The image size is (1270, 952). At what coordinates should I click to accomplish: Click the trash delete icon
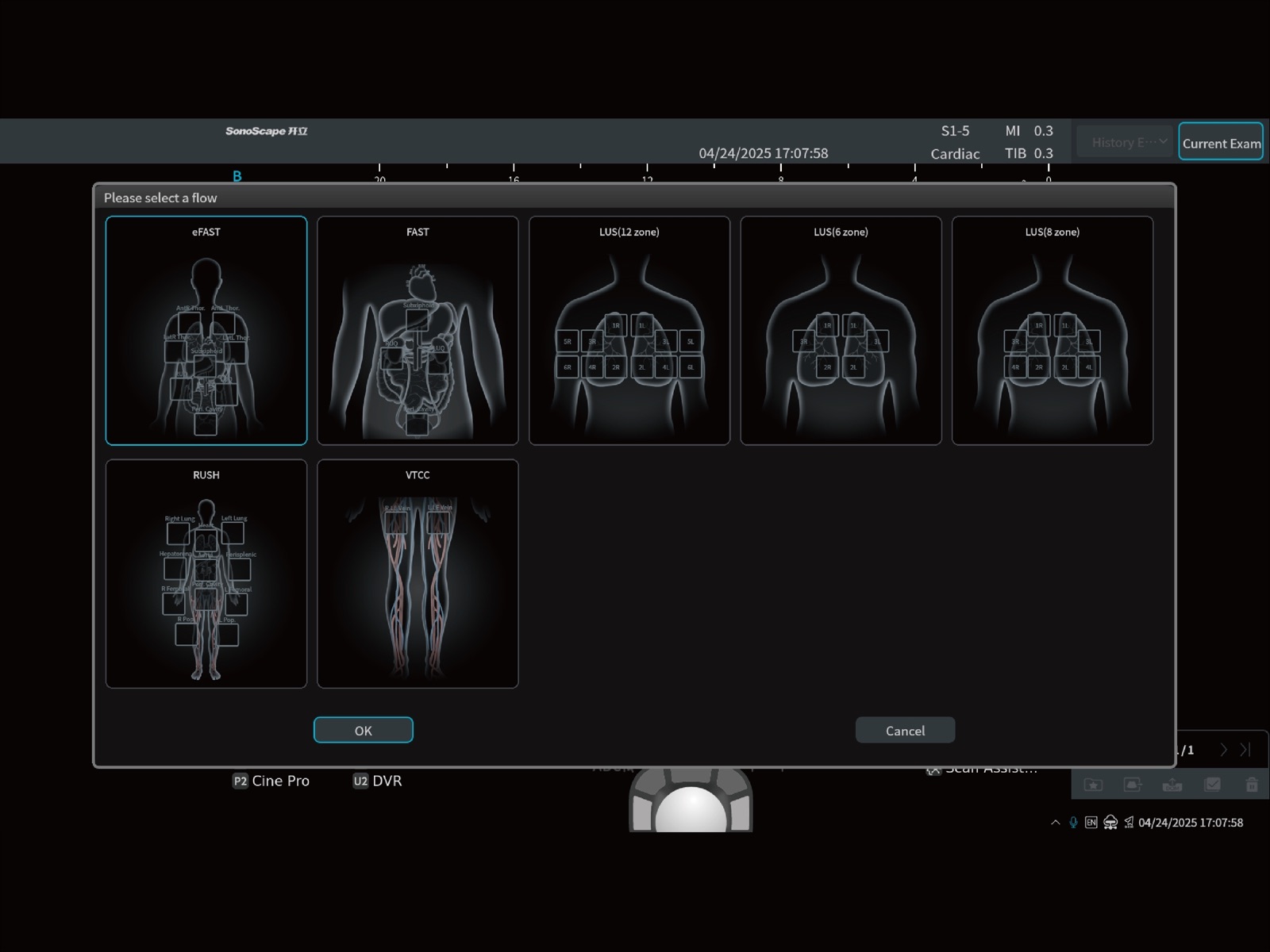point(1252,785)
